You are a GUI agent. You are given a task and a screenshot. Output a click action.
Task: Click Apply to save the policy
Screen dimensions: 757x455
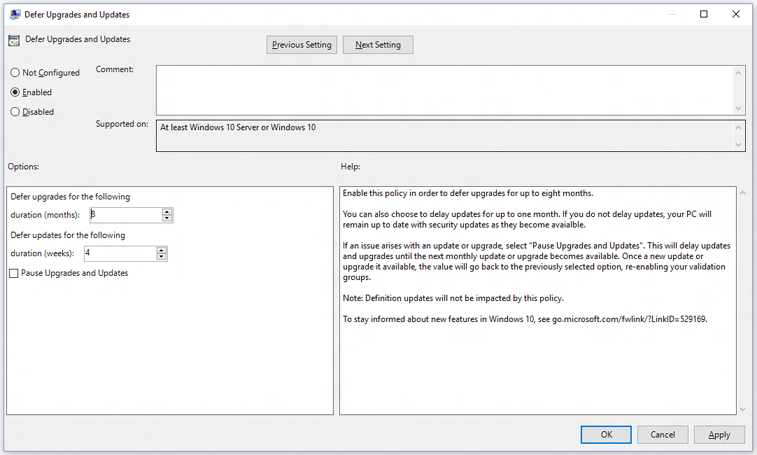click(719, 435)
